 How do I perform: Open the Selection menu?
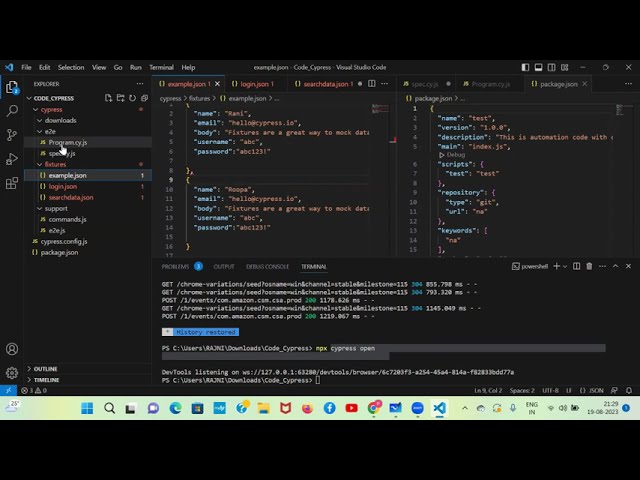71,67
